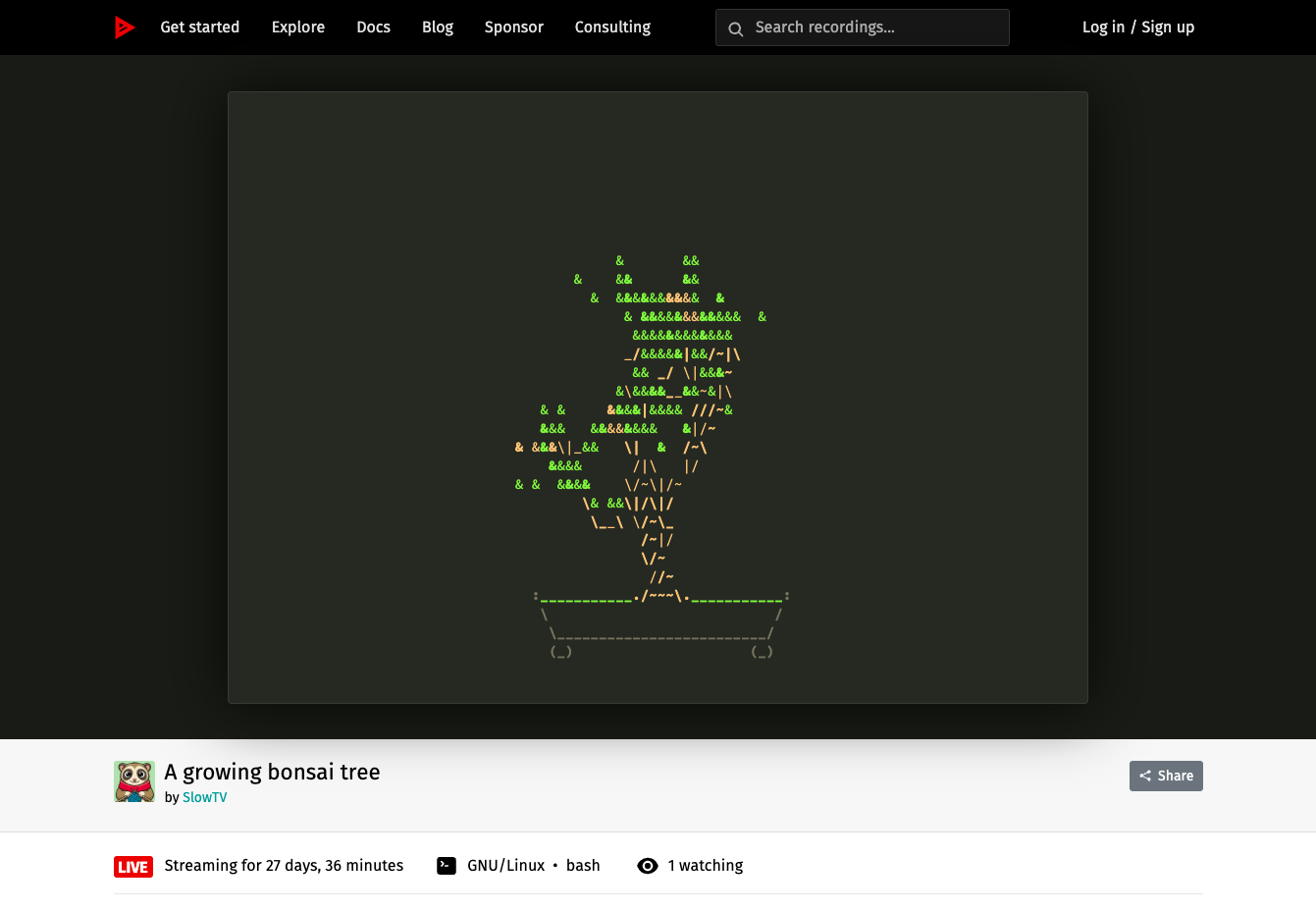
Task: Click Log in / Sign up
Action: (x=1138, y=27)
